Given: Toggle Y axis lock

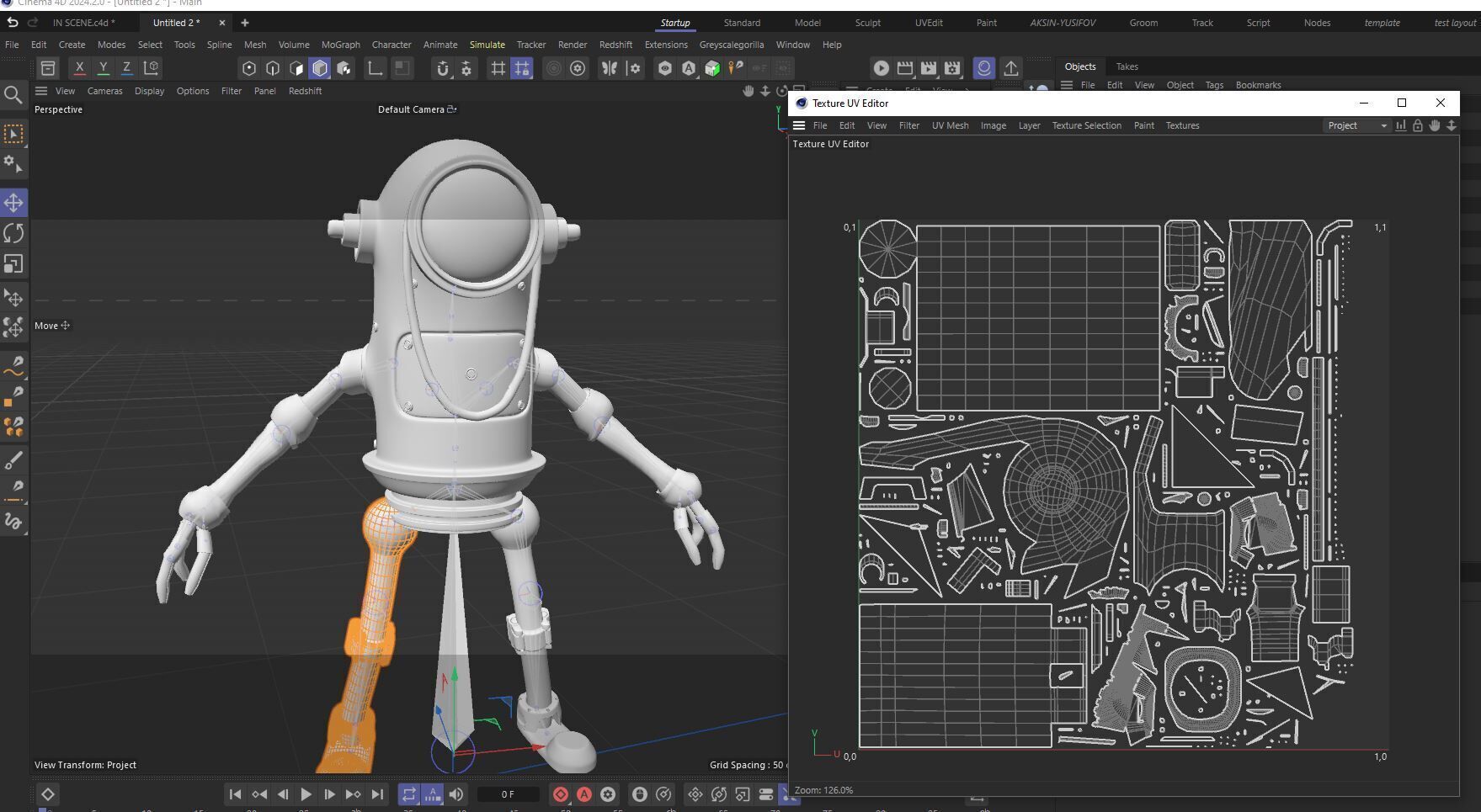Looking at the screenshot, I should pos(103,68).
